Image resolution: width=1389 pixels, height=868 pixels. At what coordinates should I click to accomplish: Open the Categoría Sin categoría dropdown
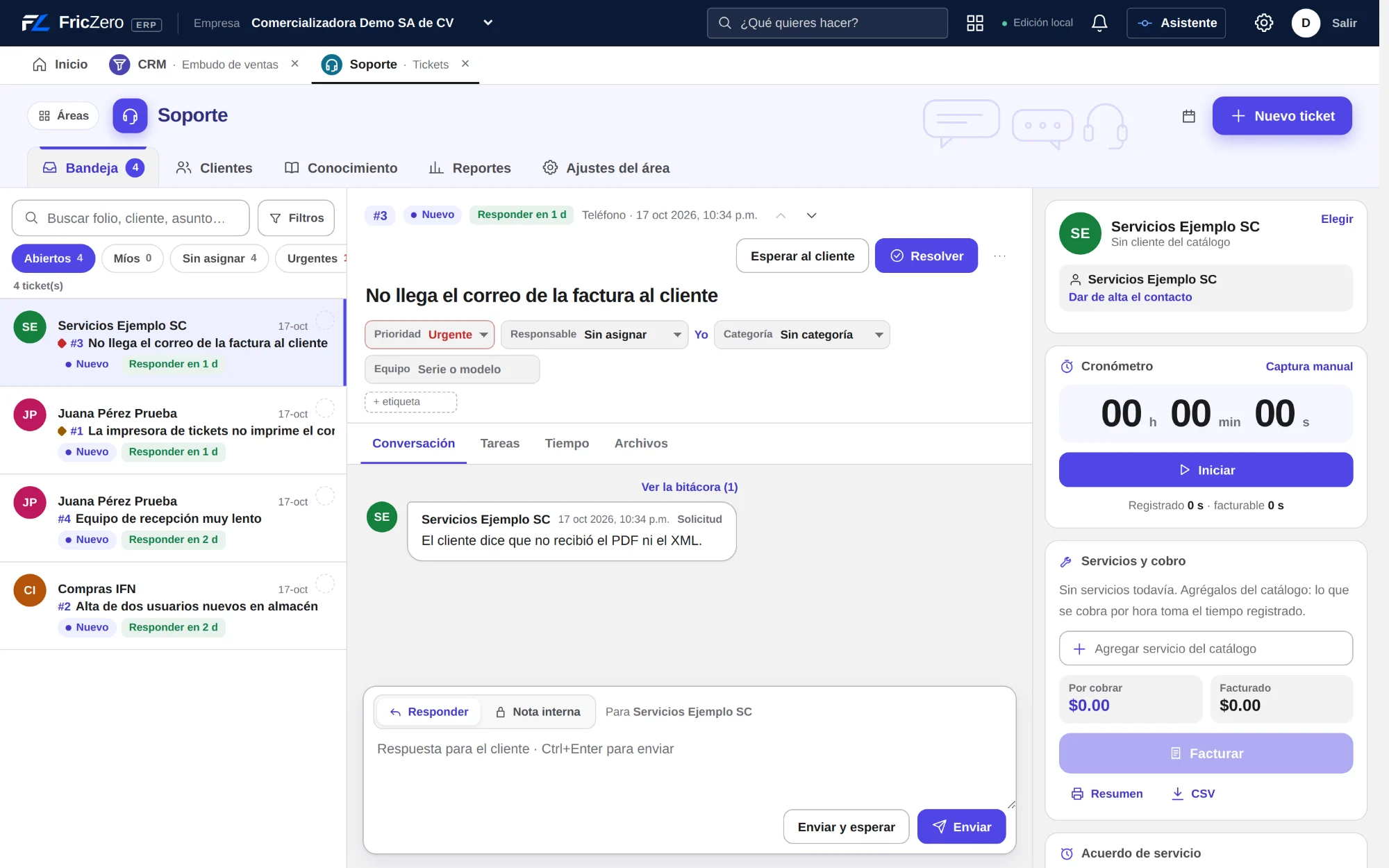(801, 335)
